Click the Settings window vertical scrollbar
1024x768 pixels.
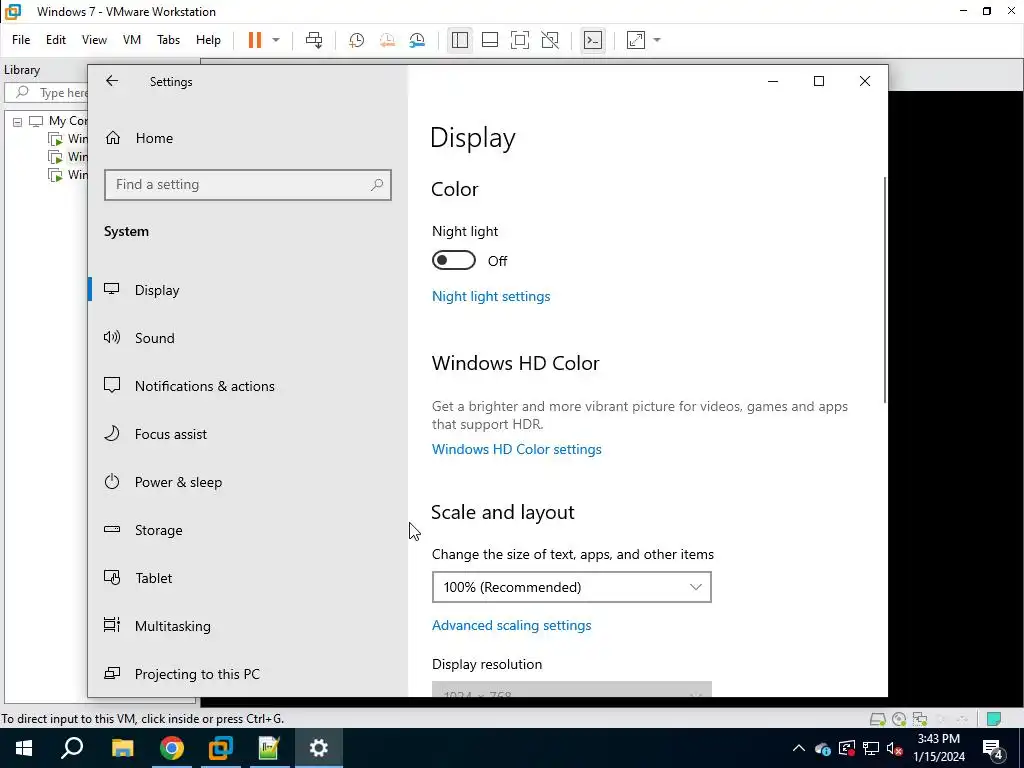(x=885, y=290)
